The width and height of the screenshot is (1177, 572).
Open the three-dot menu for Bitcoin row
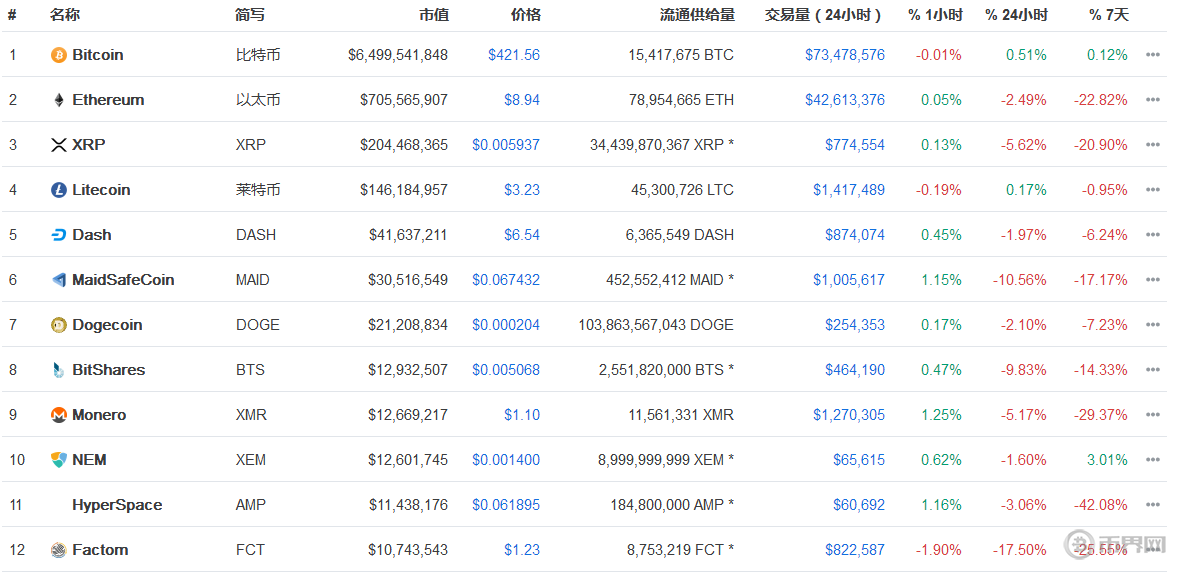(1153, 55)
